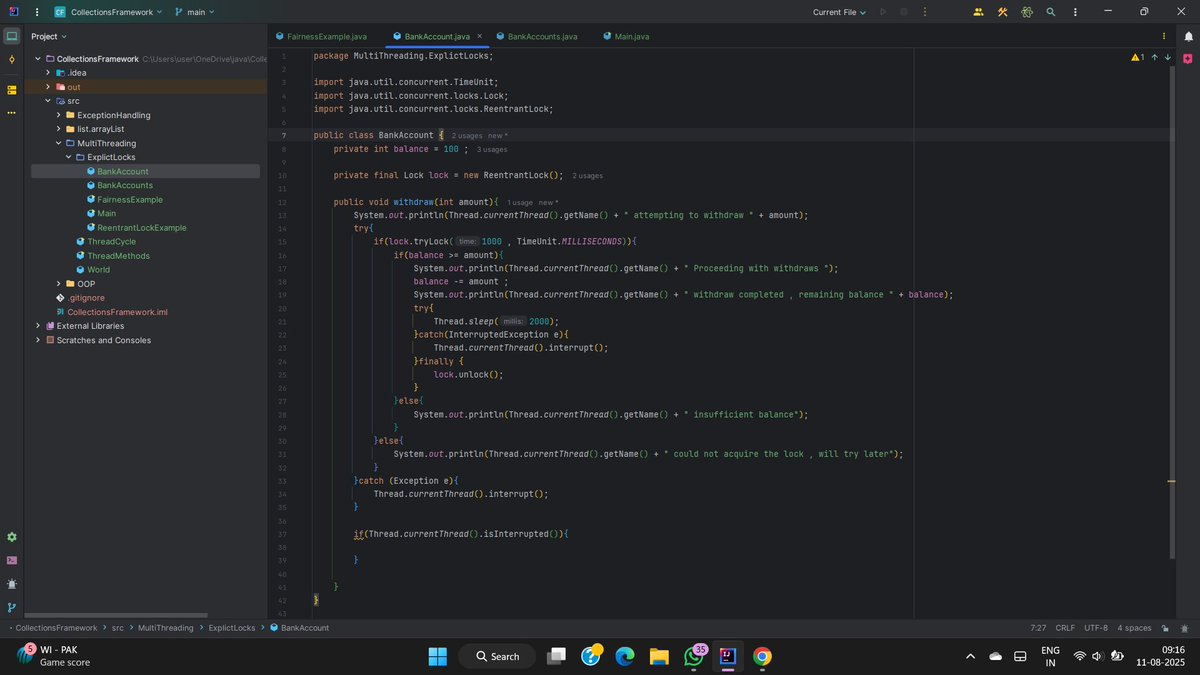Click the '3 usages' hint on balance field
This screenshot has height=675, width=1200.
491,149
